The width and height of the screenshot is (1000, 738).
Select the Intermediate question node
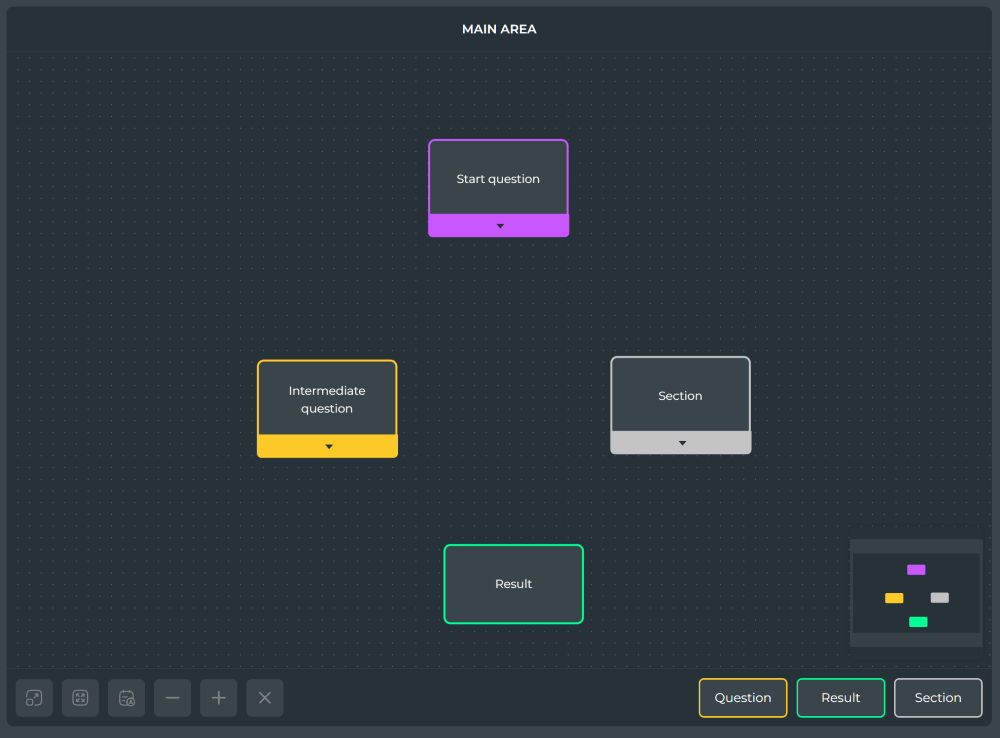click(x=327, y=399)
